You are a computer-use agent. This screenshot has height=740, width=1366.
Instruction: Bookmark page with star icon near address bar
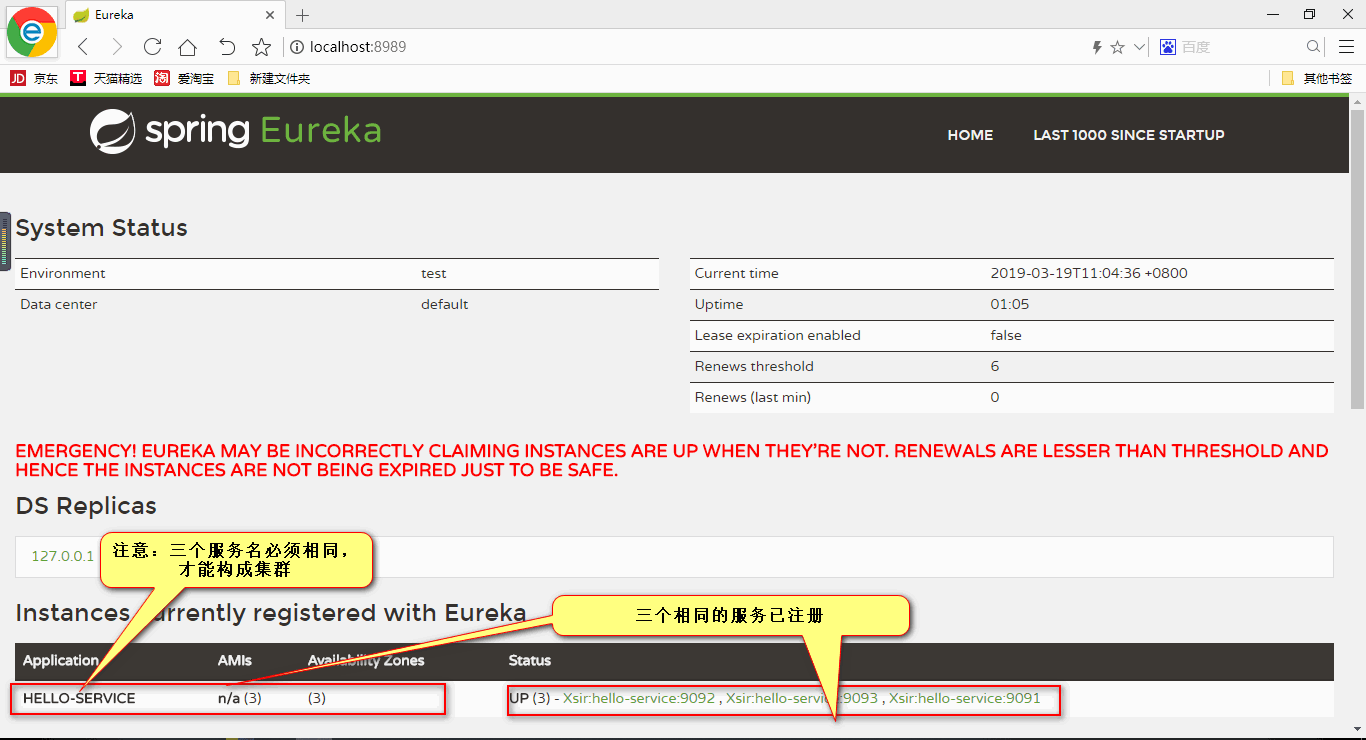click(x=261, y=47)
